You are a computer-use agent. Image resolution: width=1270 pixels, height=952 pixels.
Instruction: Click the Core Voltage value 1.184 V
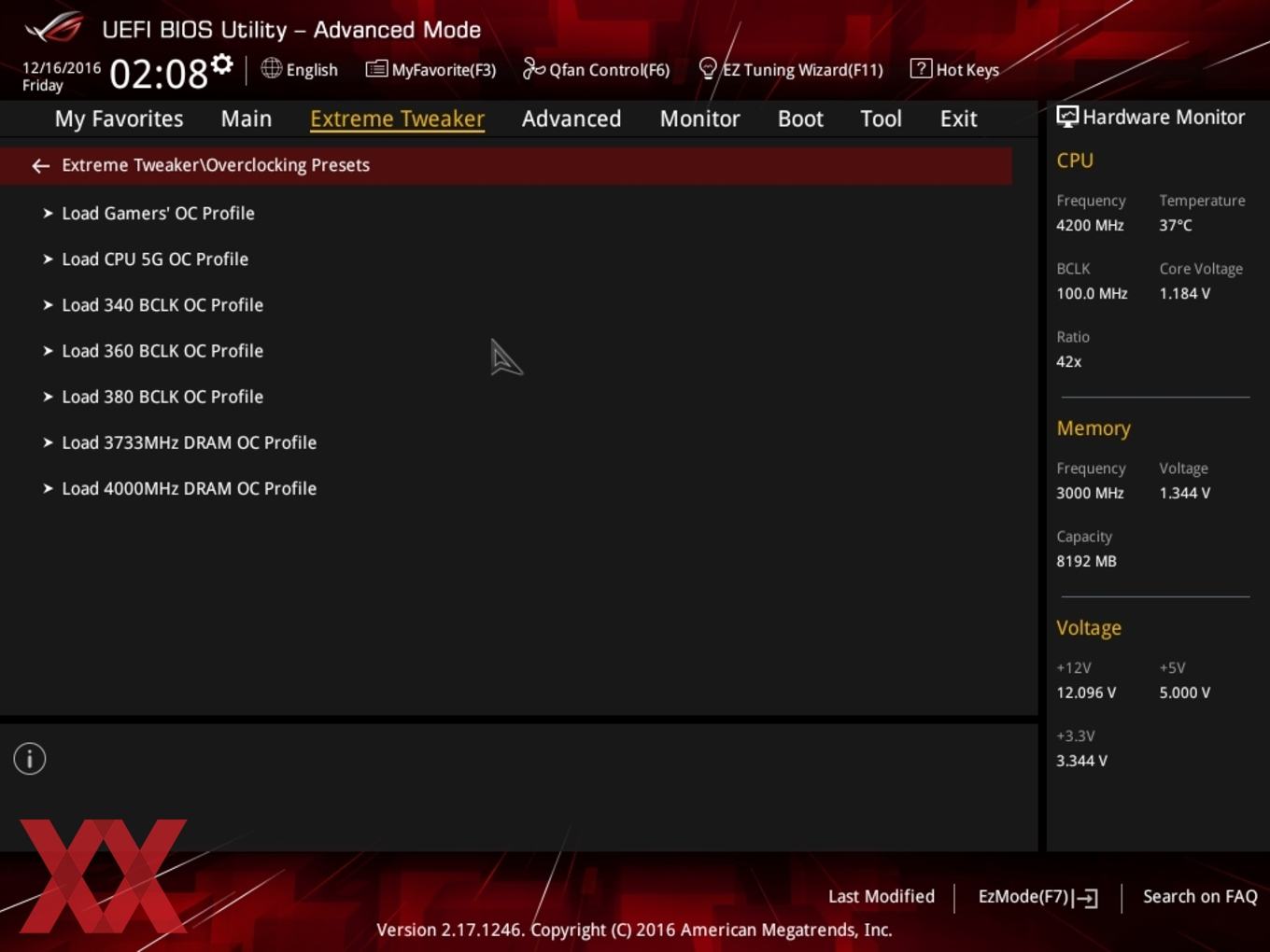tap(1184, 293)
